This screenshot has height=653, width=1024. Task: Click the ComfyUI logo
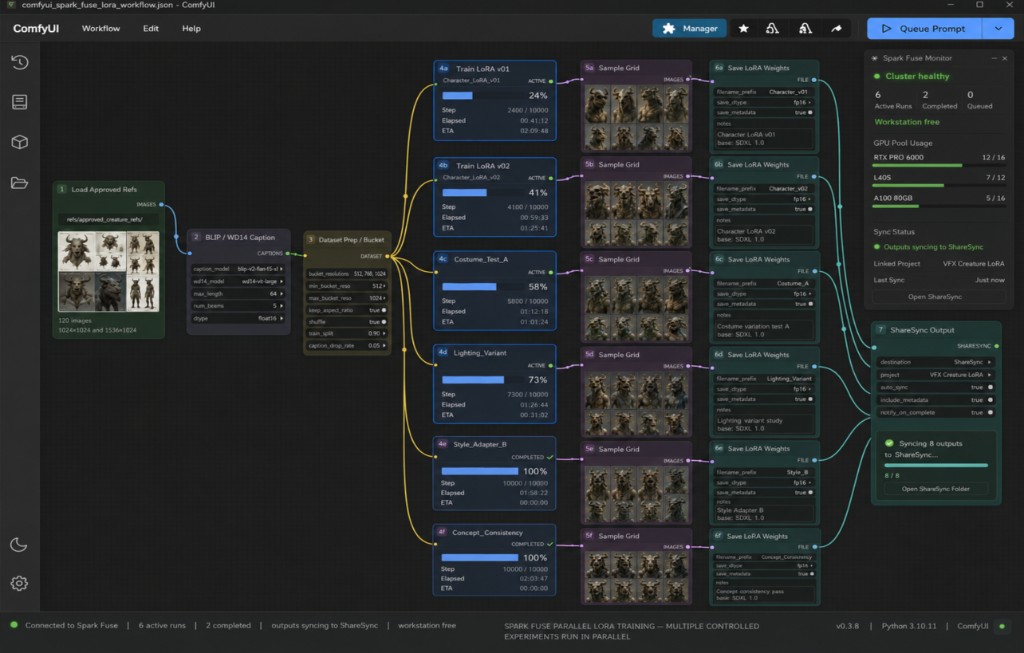click(x=36, y=29)
